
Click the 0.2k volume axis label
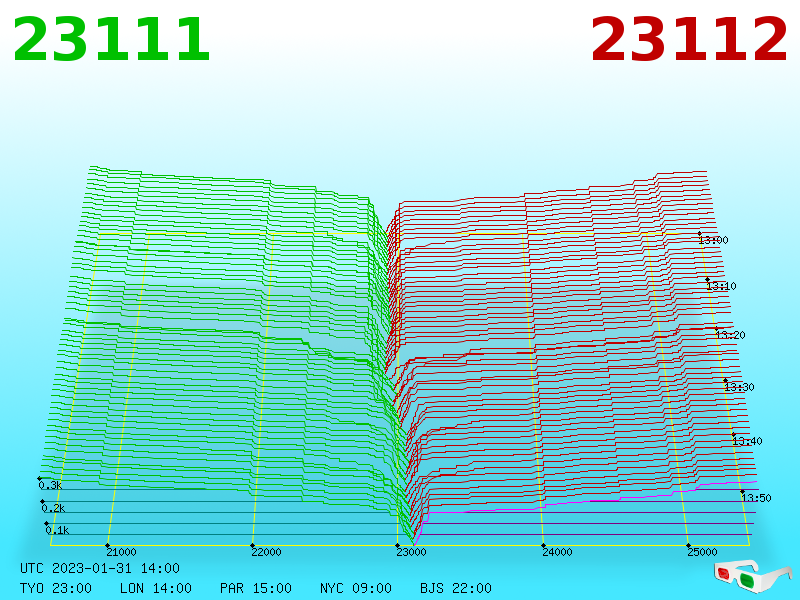pyautogui.click(x=54, y=508)
